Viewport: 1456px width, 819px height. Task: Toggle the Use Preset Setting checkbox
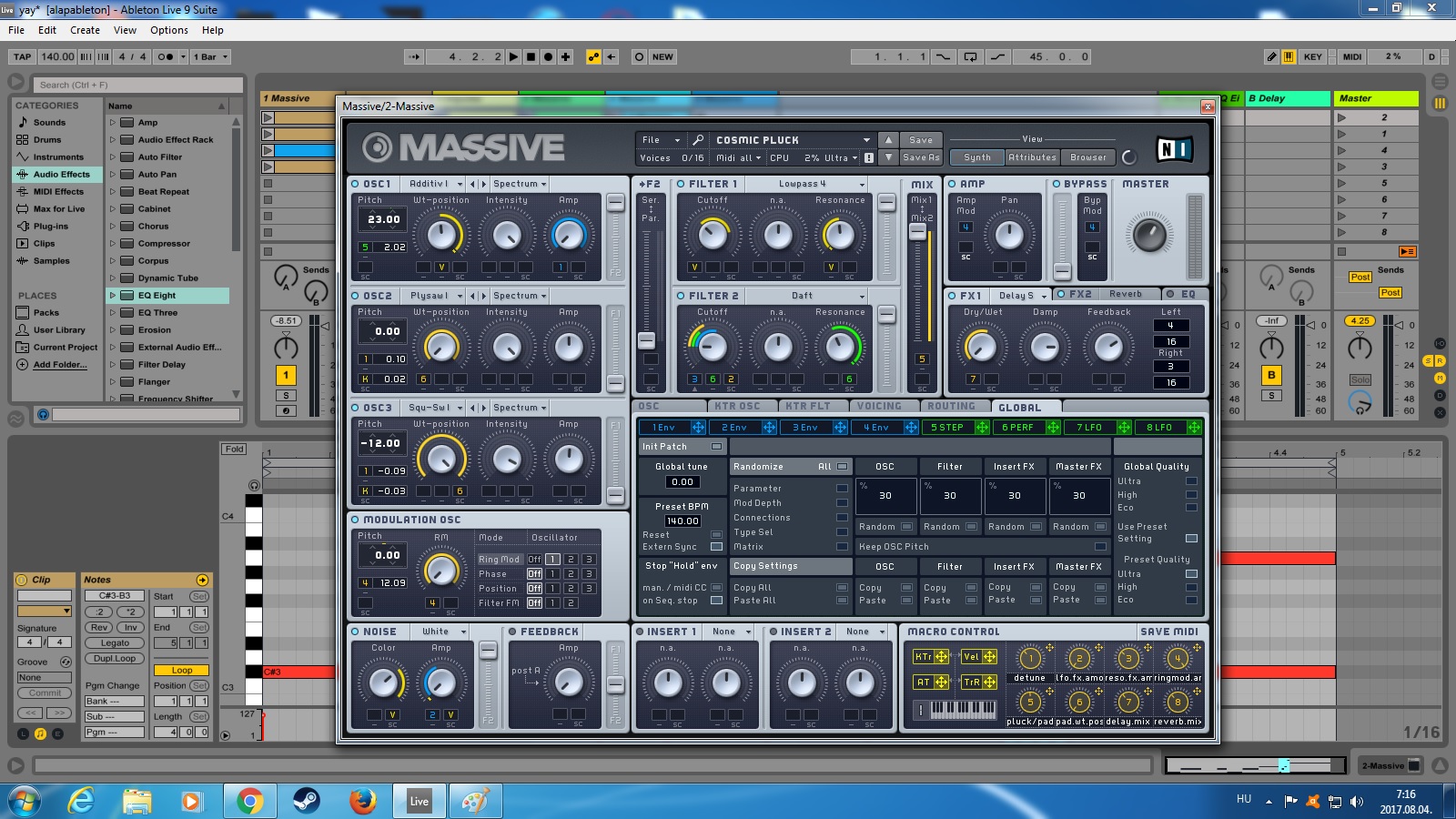(1191, 538)
